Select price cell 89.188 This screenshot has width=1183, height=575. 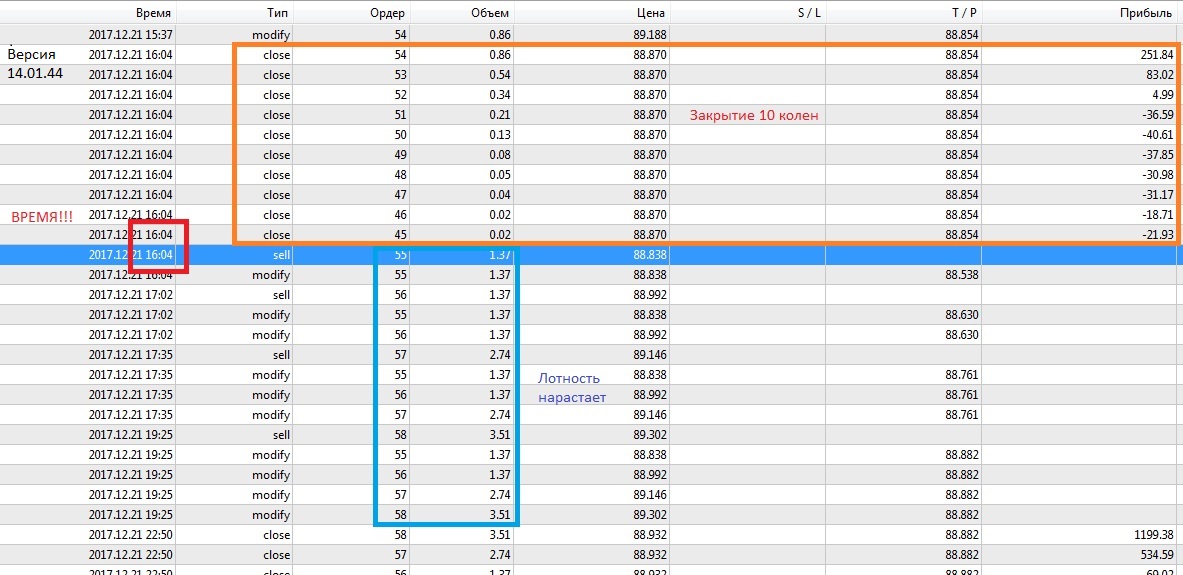click(650, 35)
